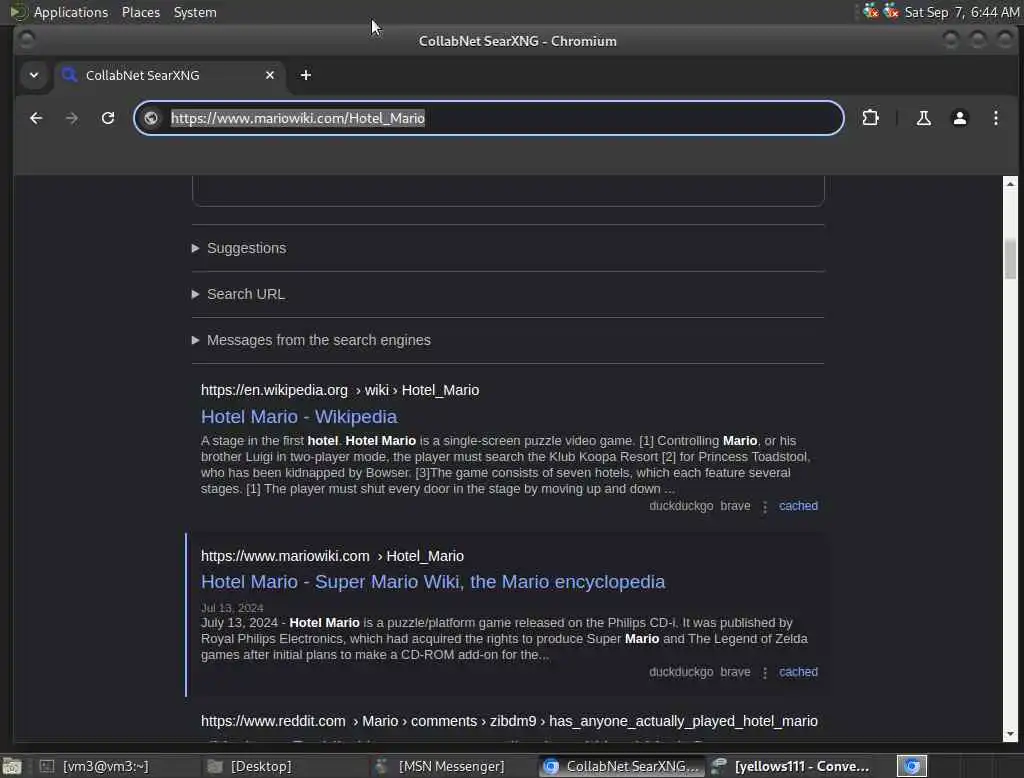
Task: Click the Chromium icon at the taskbar end
Action: pos(912,766)
